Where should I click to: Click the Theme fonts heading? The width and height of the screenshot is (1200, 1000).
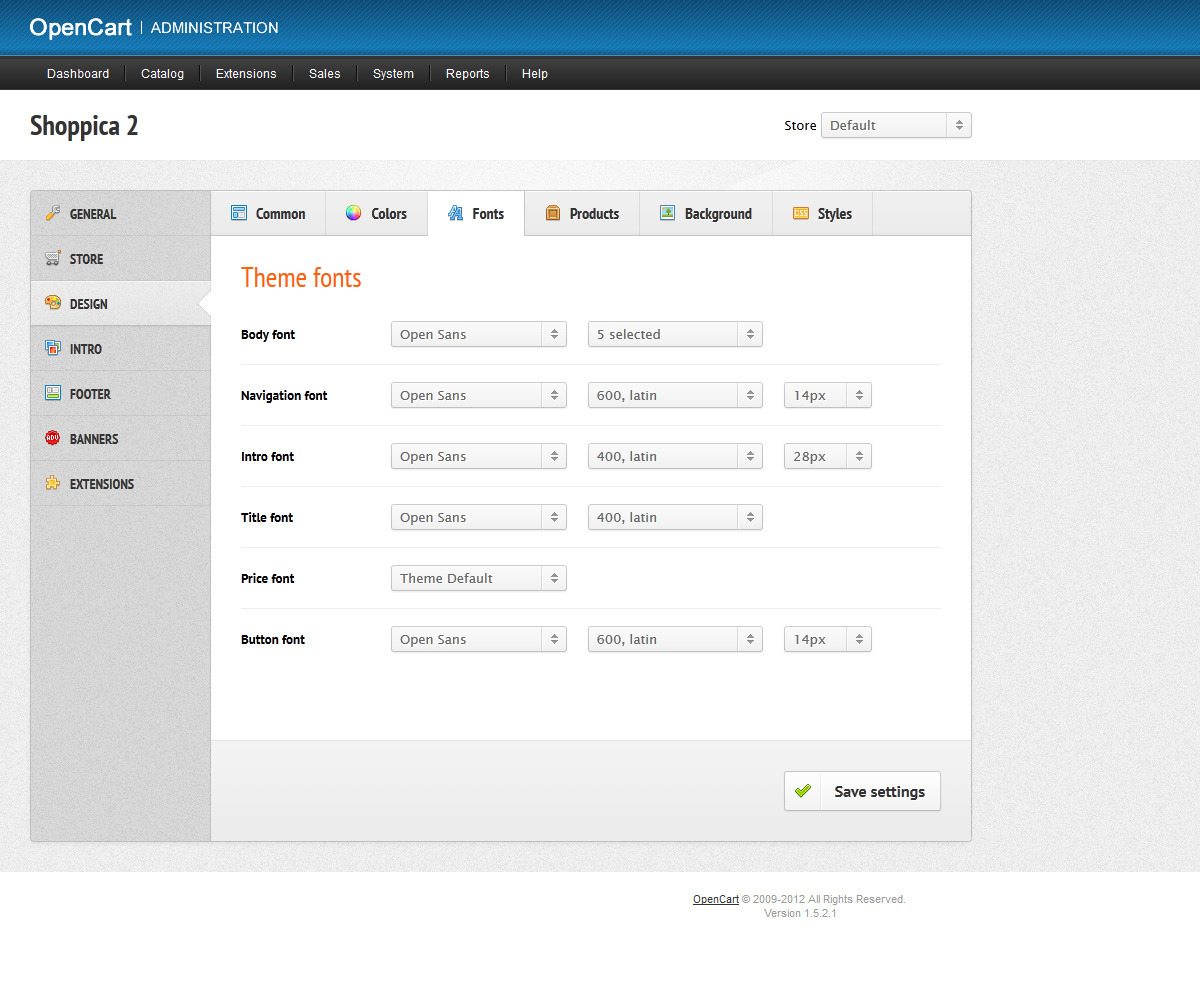(x=301, y=277)
